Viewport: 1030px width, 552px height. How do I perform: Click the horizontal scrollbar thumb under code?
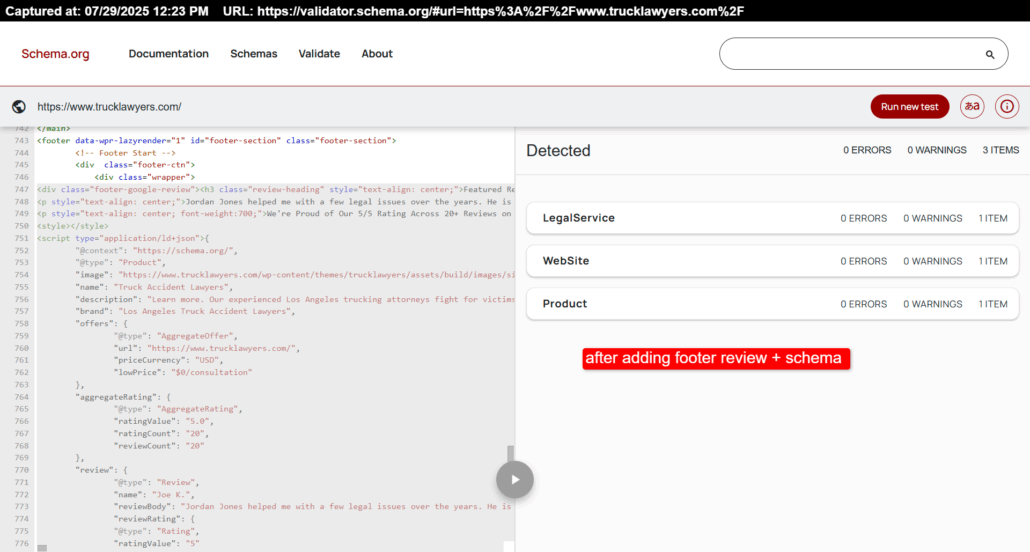tap(42, 547)
